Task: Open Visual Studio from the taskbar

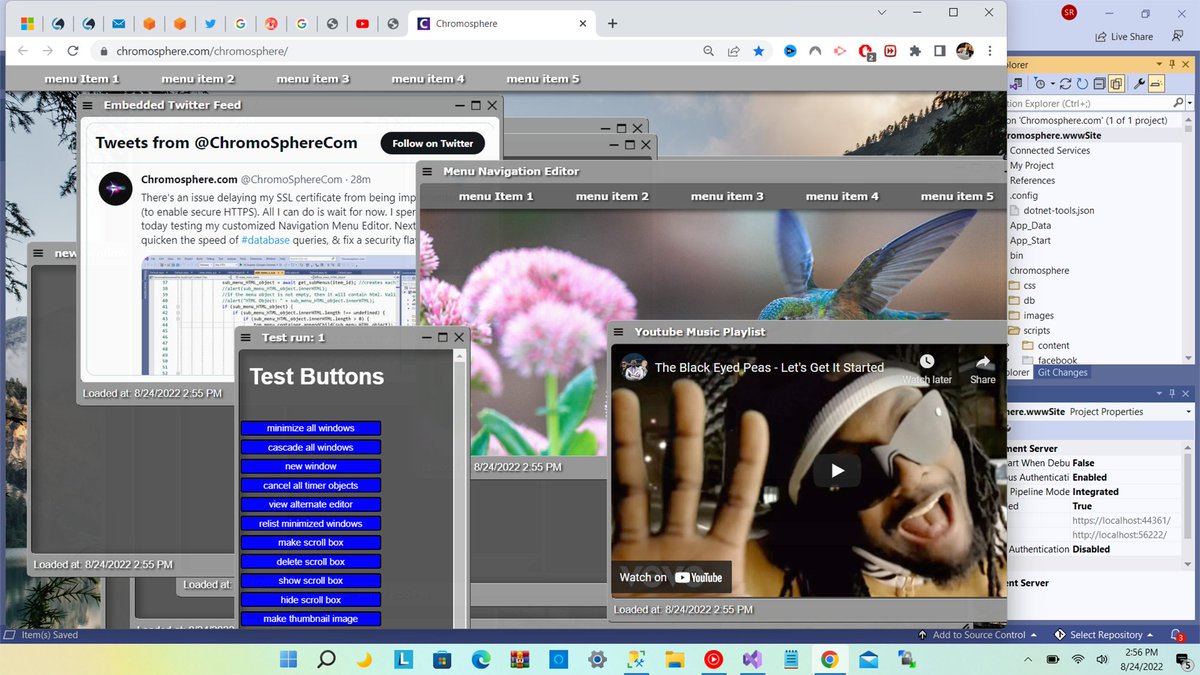Action: point(752,659)
